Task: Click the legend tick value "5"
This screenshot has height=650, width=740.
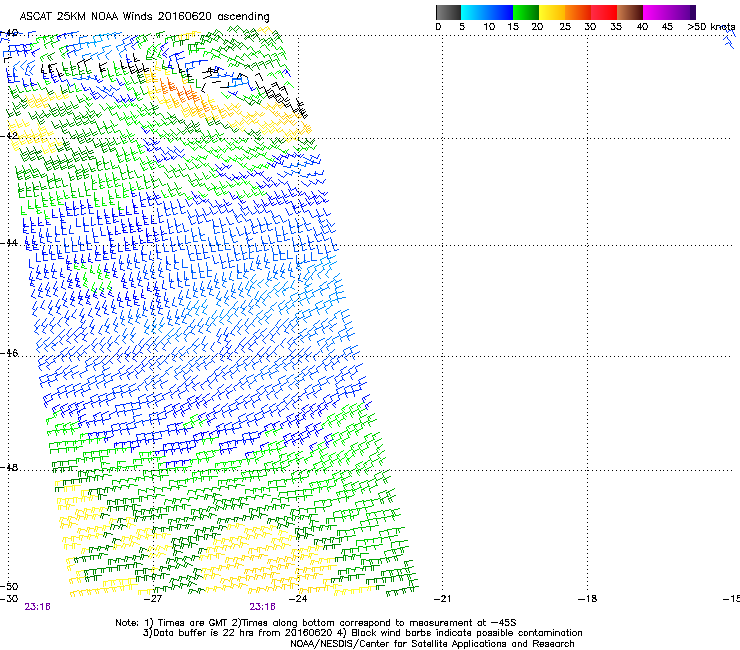Action: (462, 27)
